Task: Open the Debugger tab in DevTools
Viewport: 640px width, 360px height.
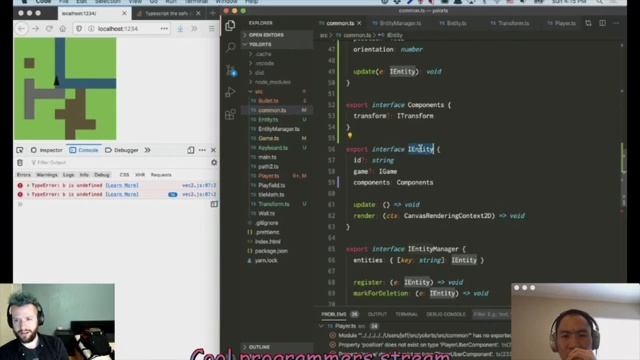Action: coord(122,150)
